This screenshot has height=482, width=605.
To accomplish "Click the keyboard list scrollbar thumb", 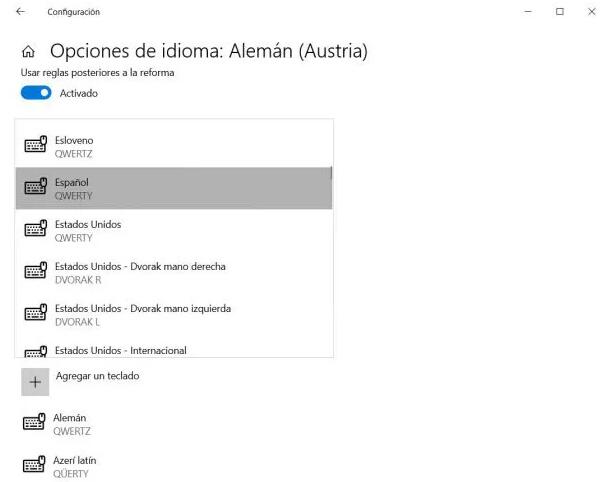I will coord(331,173).
